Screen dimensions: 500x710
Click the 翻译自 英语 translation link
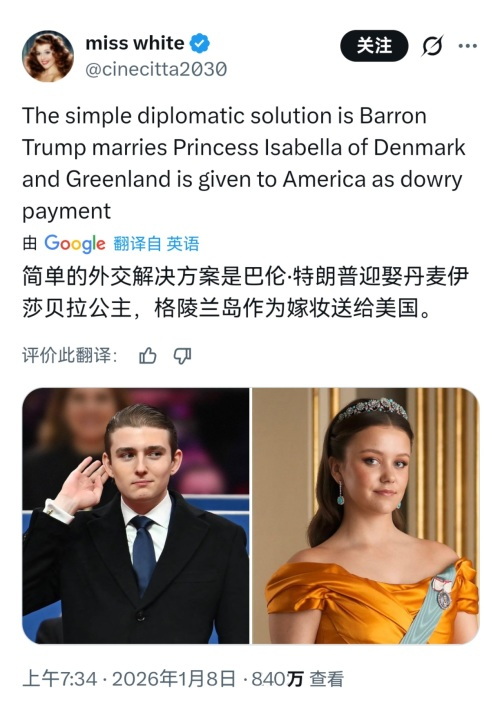[156, 244]
